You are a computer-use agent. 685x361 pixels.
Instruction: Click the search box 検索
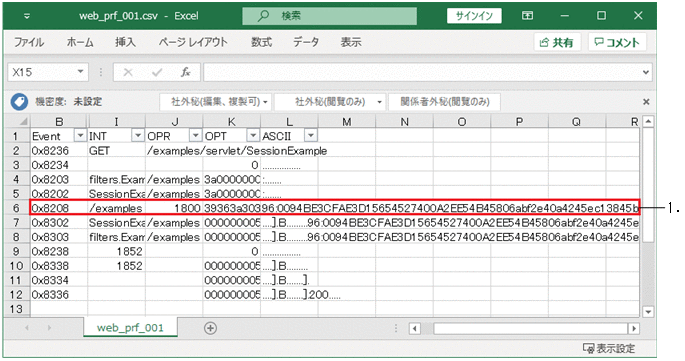click(330, 16)
